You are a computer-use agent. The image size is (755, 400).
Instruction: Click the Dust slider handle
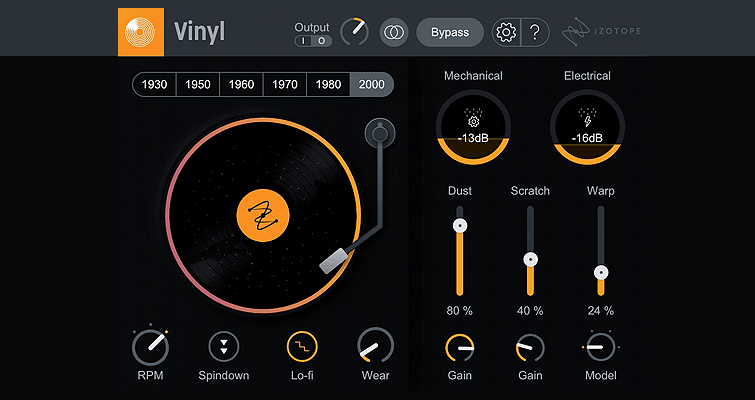tap(460, 227)
